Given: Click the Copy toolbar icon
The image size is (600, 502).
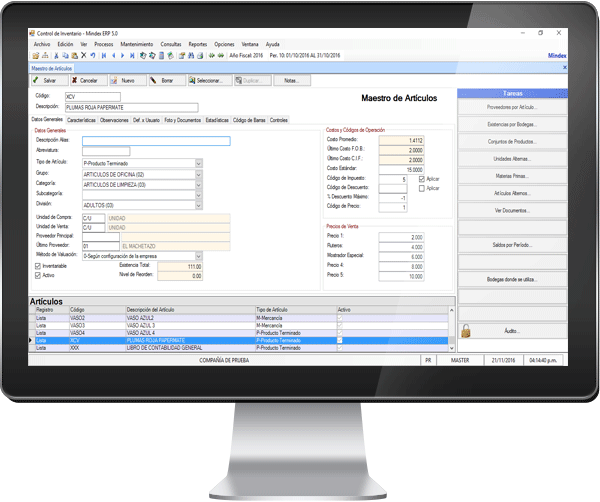Looking at the screenshot, I should point(65,56).
